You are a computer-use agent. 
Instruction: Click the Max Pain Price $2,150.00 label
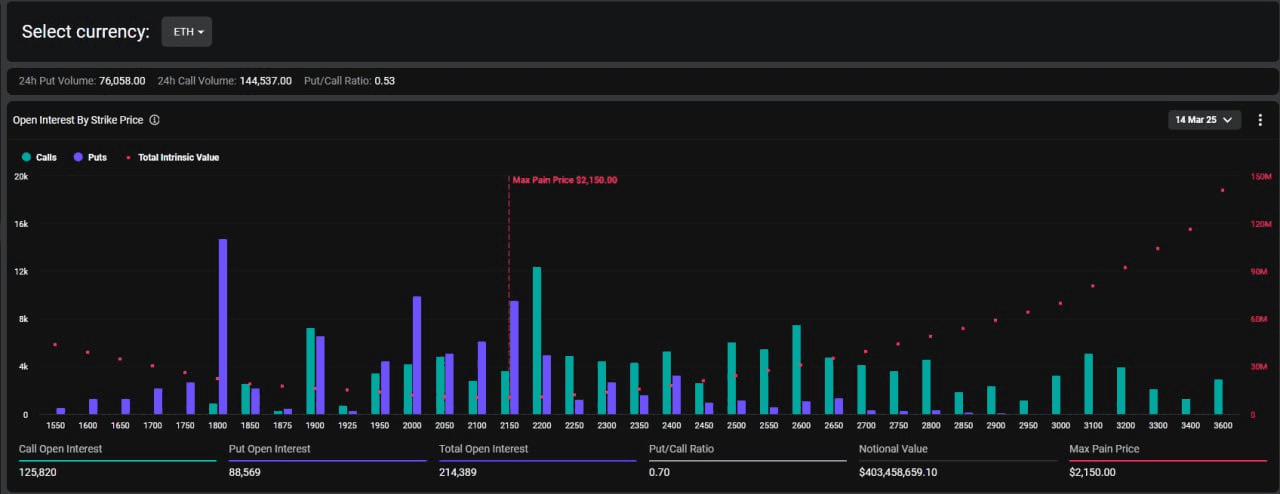coord(565,180)
